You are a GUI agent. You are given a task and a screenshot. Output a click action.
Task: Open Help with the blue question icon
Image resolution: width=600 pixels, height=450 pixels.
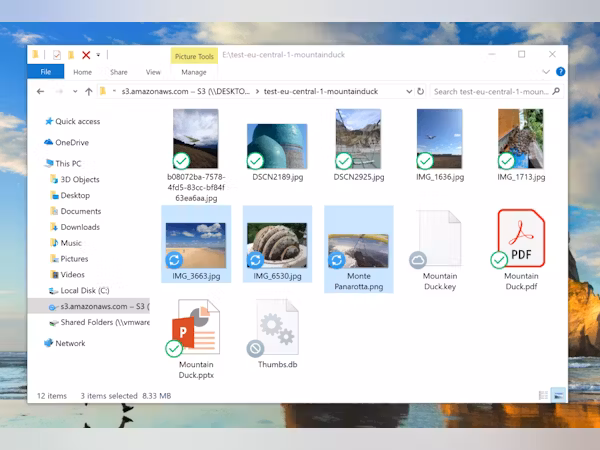click(x=561, y=72)
